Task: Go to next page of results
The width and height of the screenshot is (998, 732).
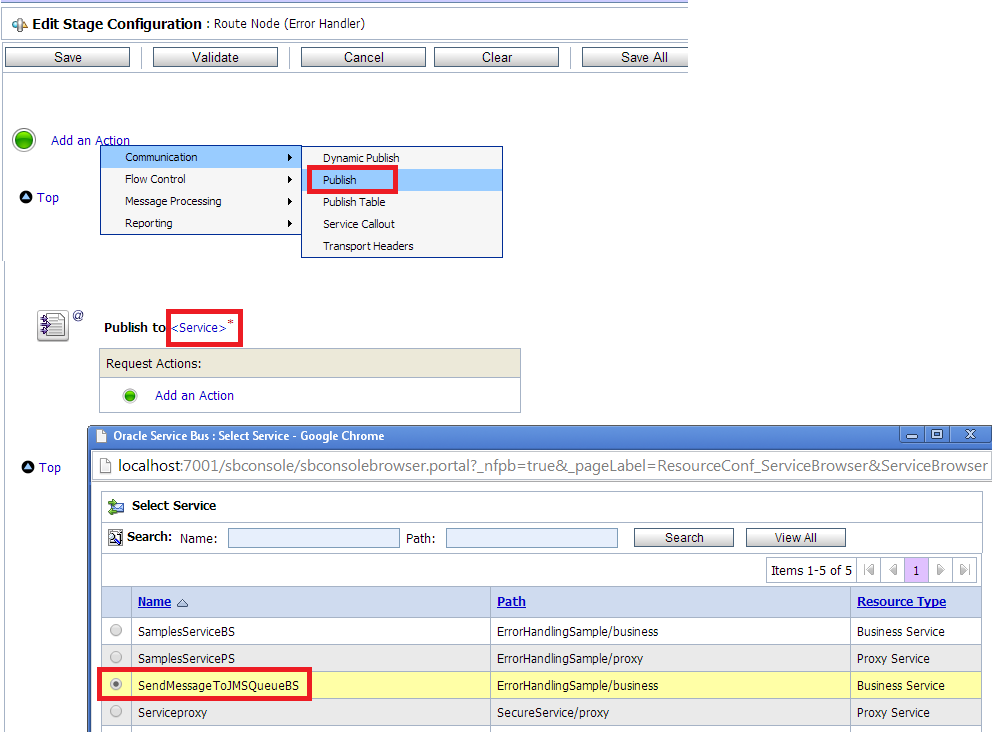Action: 940,570
